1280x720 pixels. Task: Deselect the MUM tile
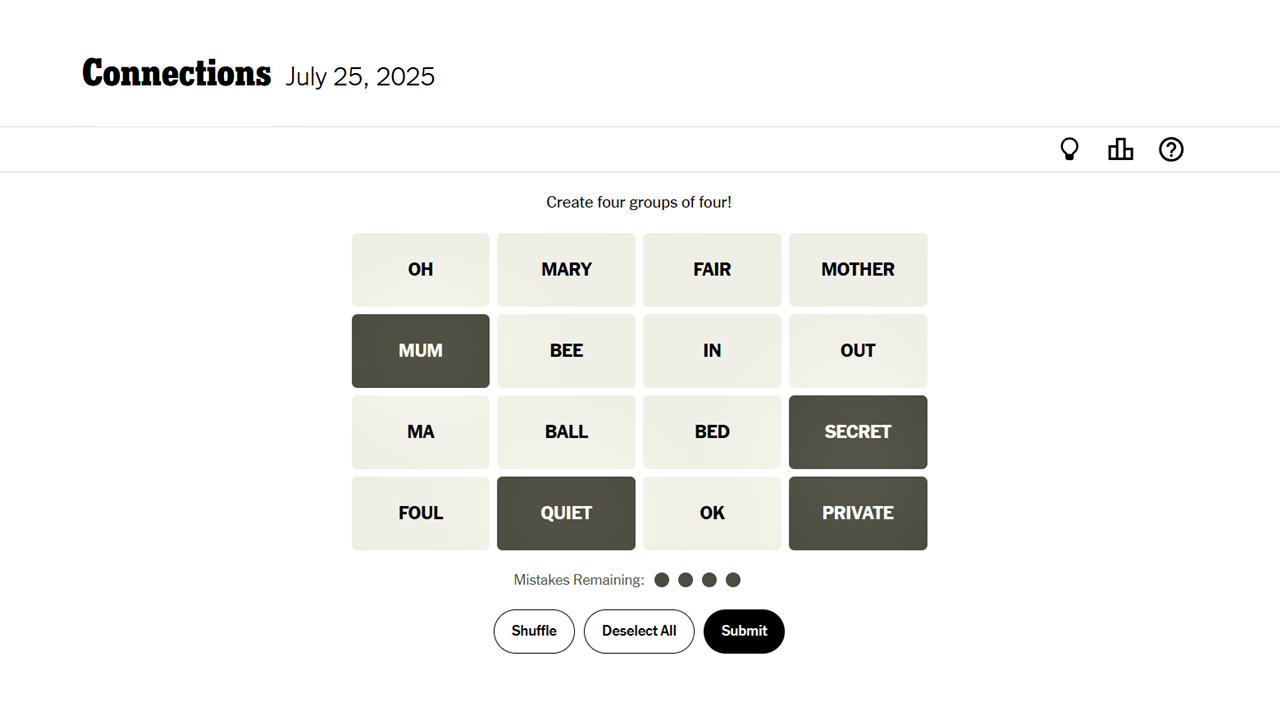[420, 351]
